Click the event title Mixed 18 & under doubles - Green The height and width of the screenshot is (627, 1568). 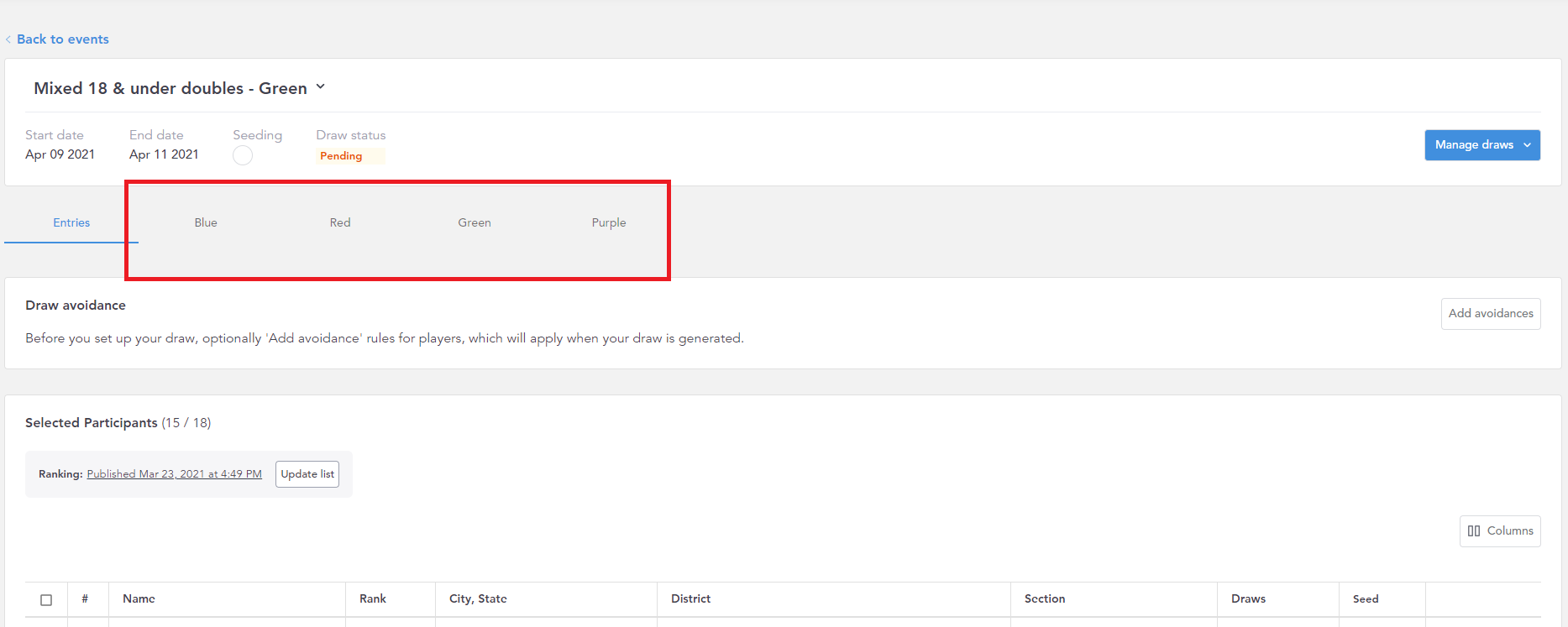pyautogui.click(x=170, y=88)
